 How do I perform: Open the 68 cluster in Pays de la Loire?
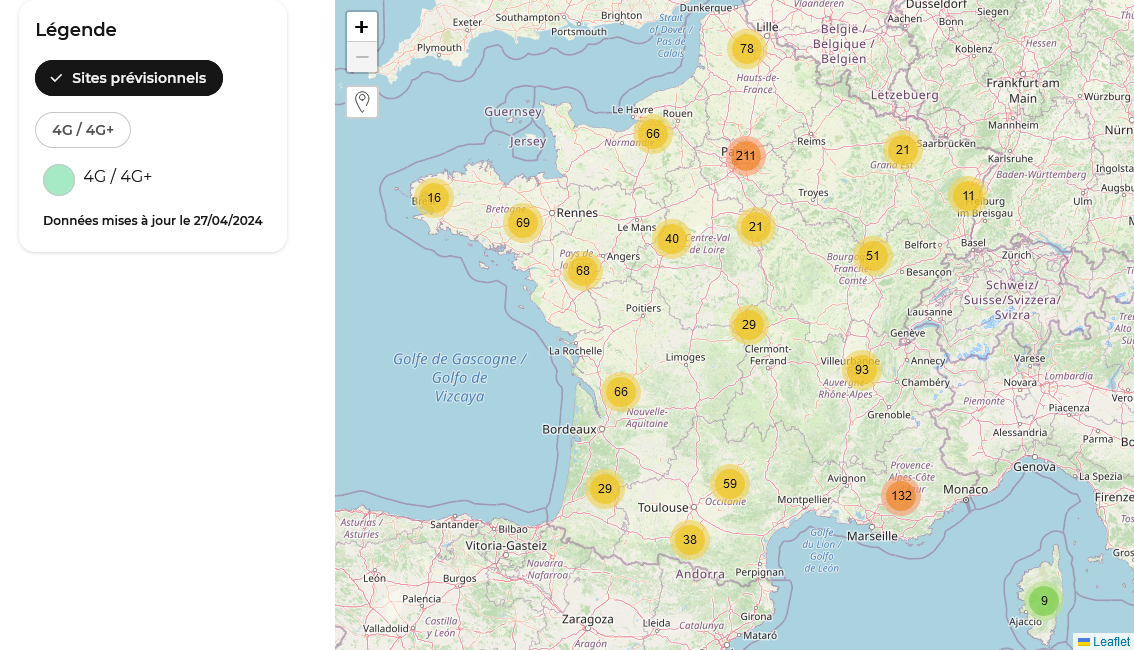pos(583,271)
